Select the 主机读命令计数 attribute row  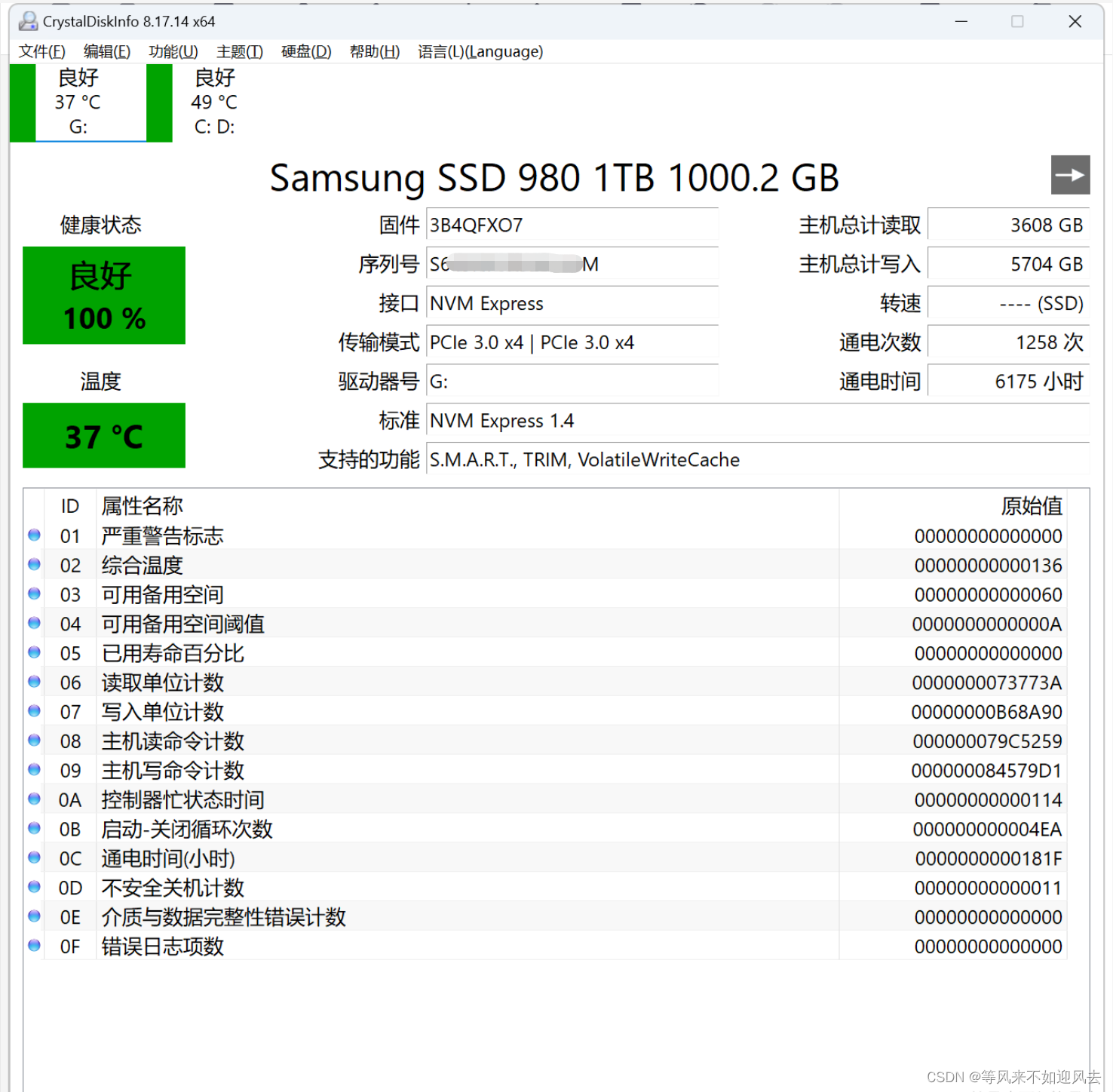click(545, 741)
